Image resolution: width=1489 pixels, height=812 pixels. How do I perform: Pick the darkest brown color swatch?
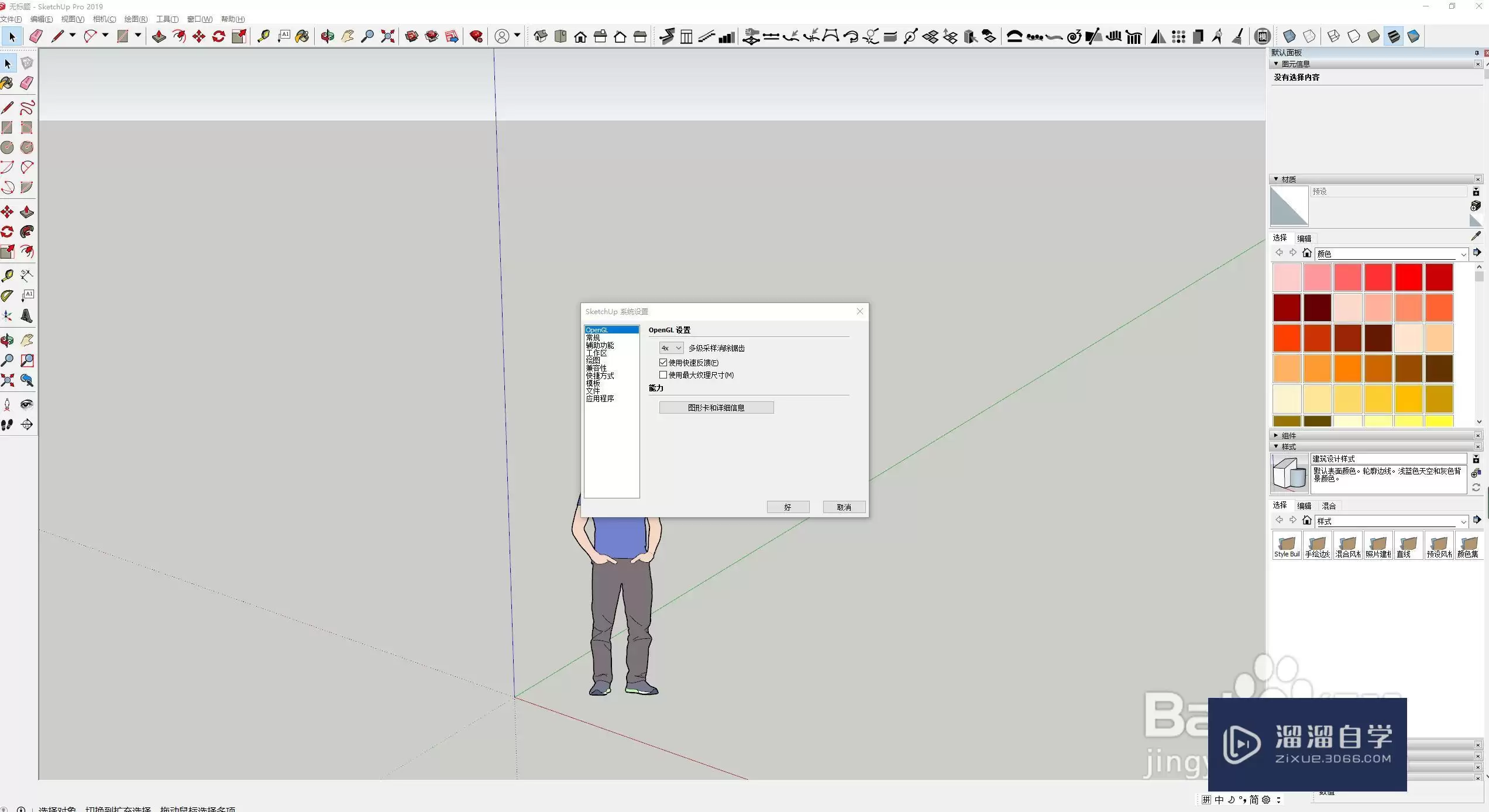[1439, 369]
